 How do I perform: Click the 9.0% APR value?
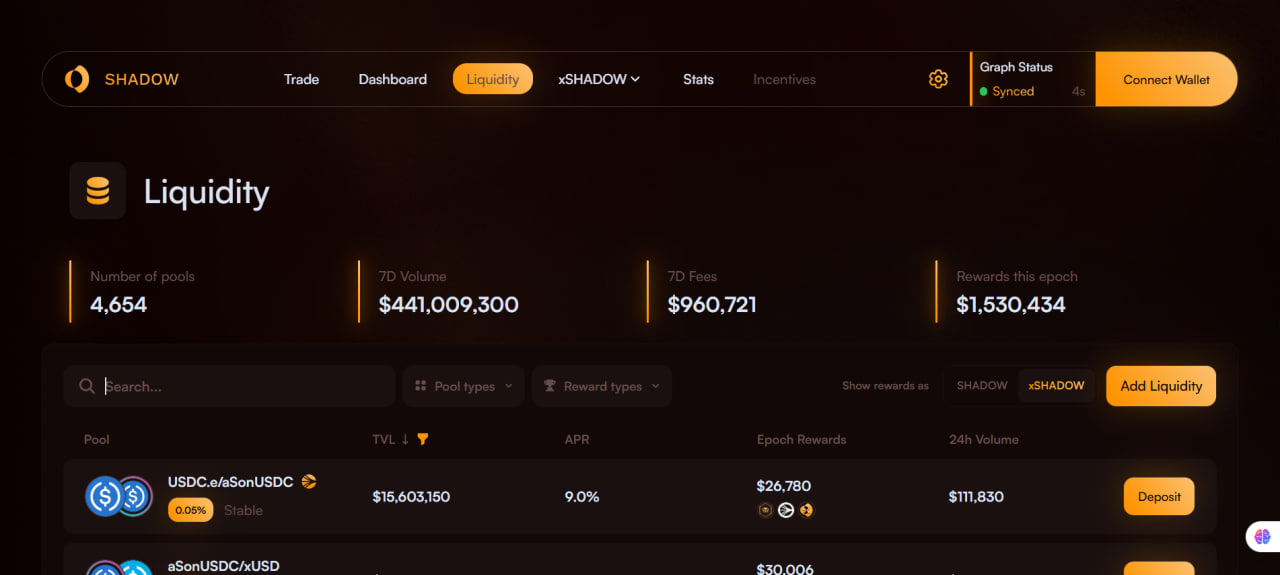click(x=582, y=496)
